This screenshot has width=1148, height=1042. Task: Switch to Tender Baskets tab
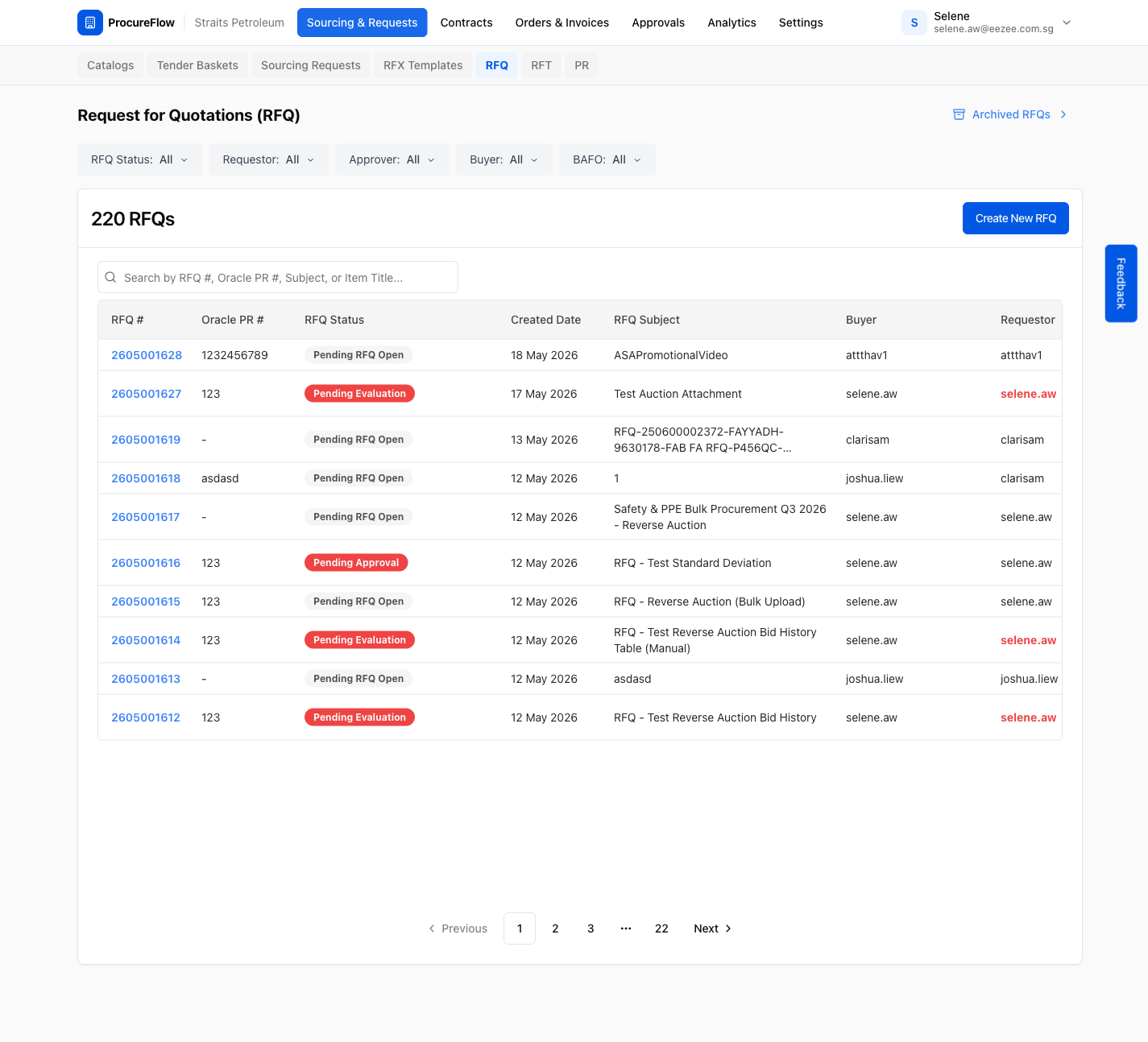[197, 65]
